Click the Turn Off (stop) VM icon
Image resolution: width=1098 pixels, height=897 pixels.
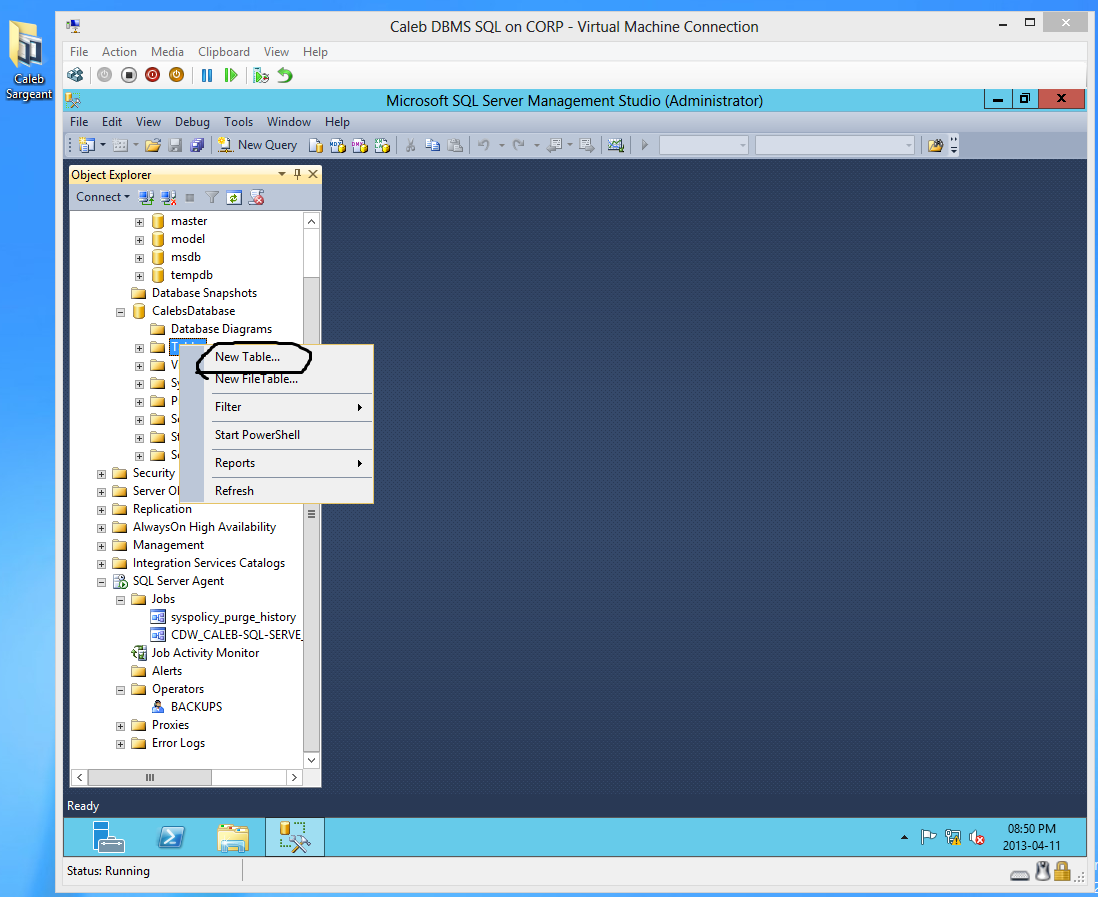[129, 75]
